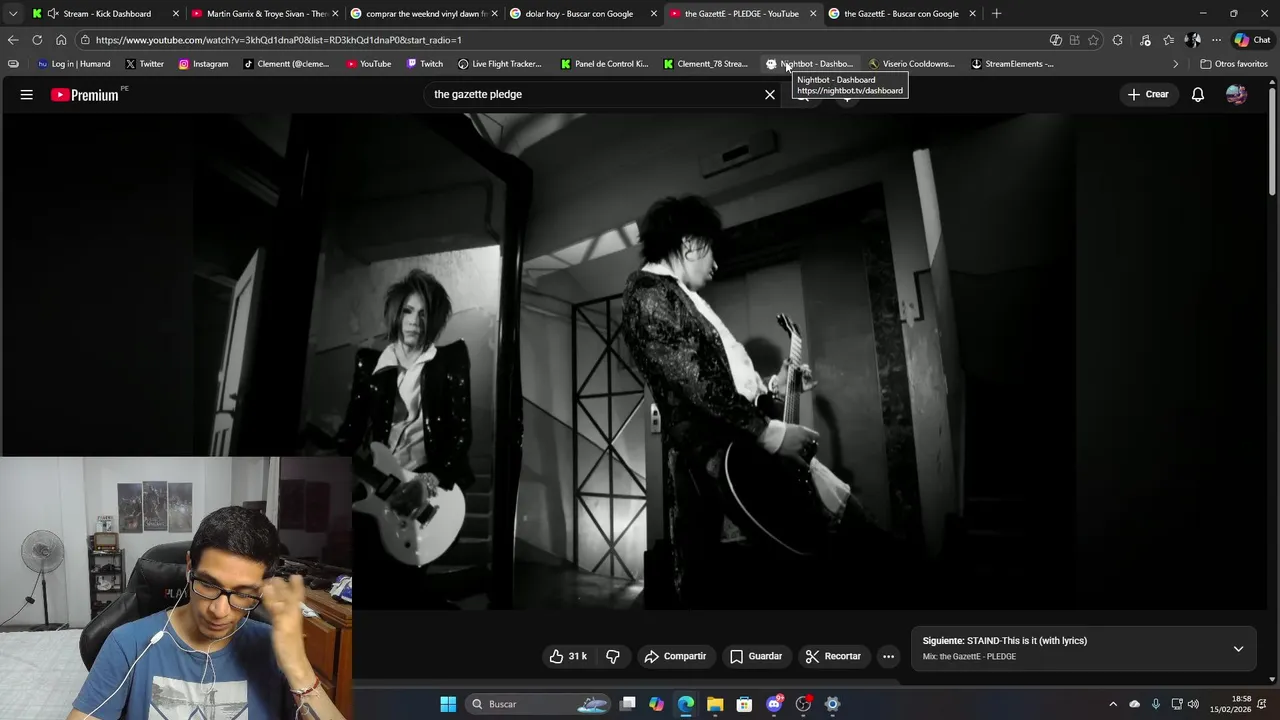The width and height of the screenshot is (1280, 720).
Task: Switch to the GazettE Buscar con Google tab
Action: click(x=901, y=14)
